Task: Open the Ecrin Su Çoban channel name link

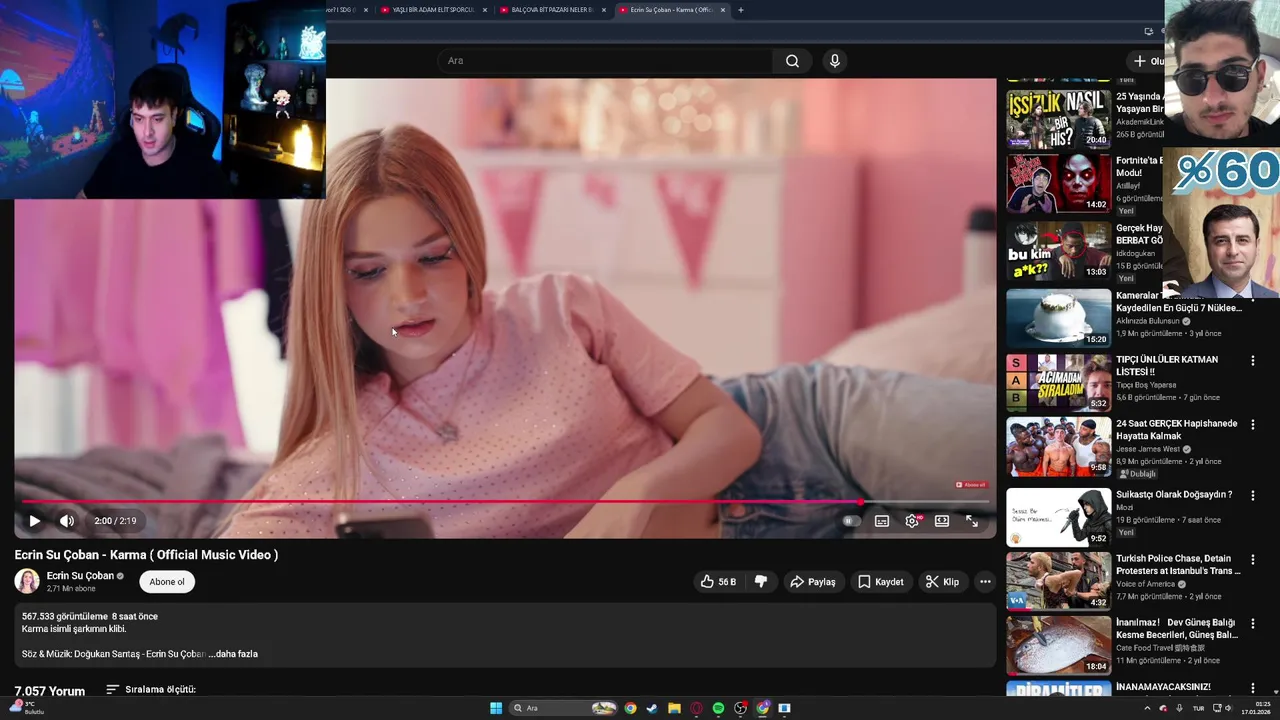Action: pyautogui.click(x=80, y=576)
